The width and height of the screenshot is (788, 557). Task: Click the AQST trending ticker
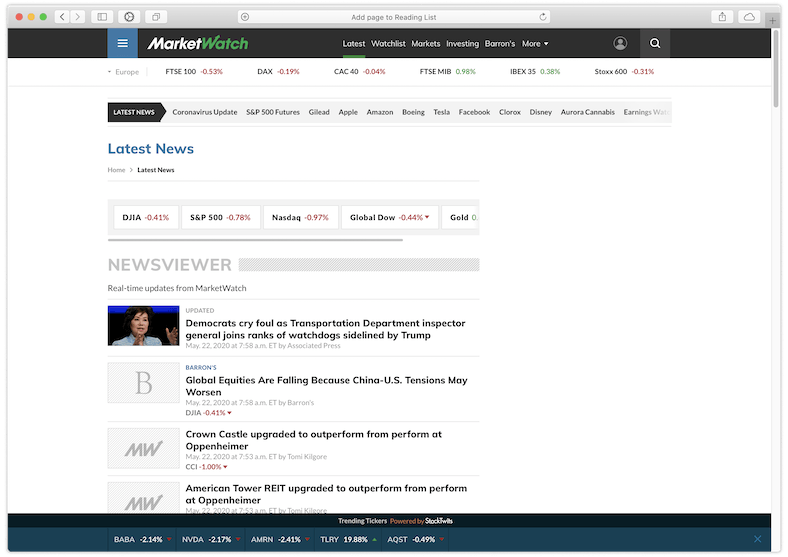[x=416, y=539]
